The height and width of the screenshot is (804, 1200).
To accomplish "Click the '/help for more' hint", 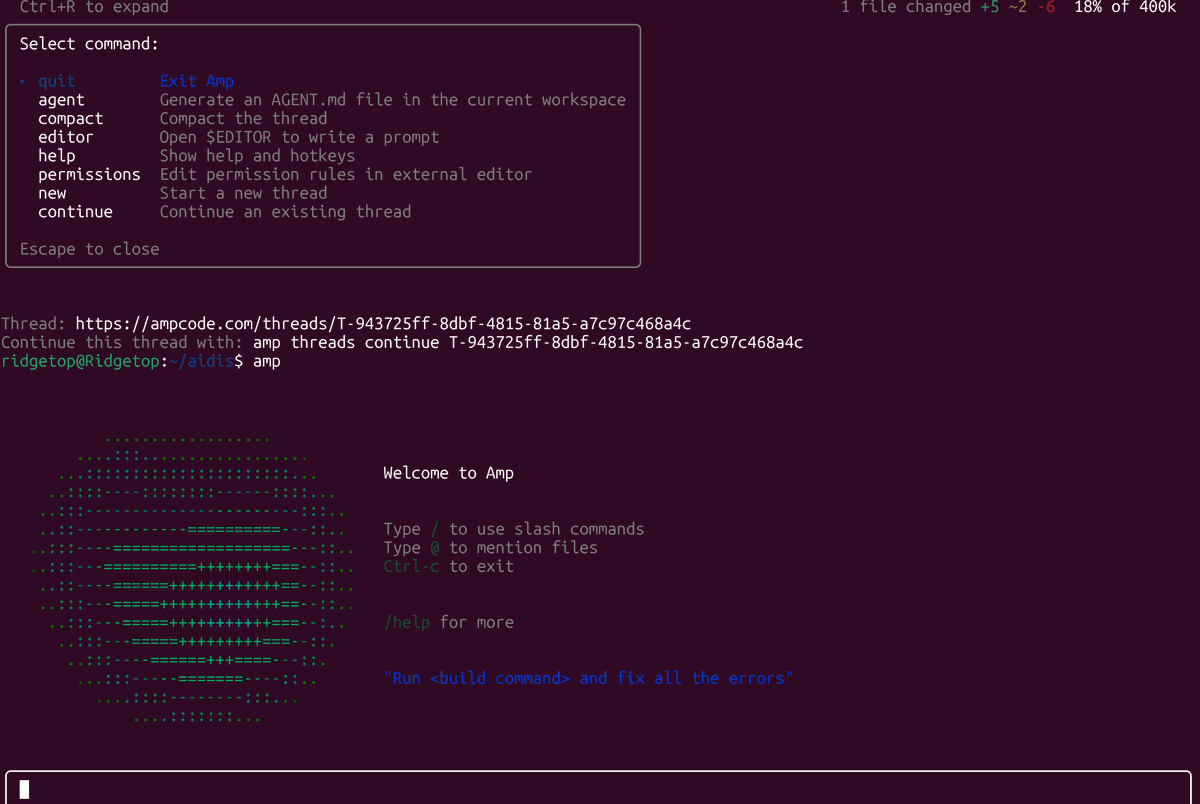I will pyautogui.click(x=449, y=622).
